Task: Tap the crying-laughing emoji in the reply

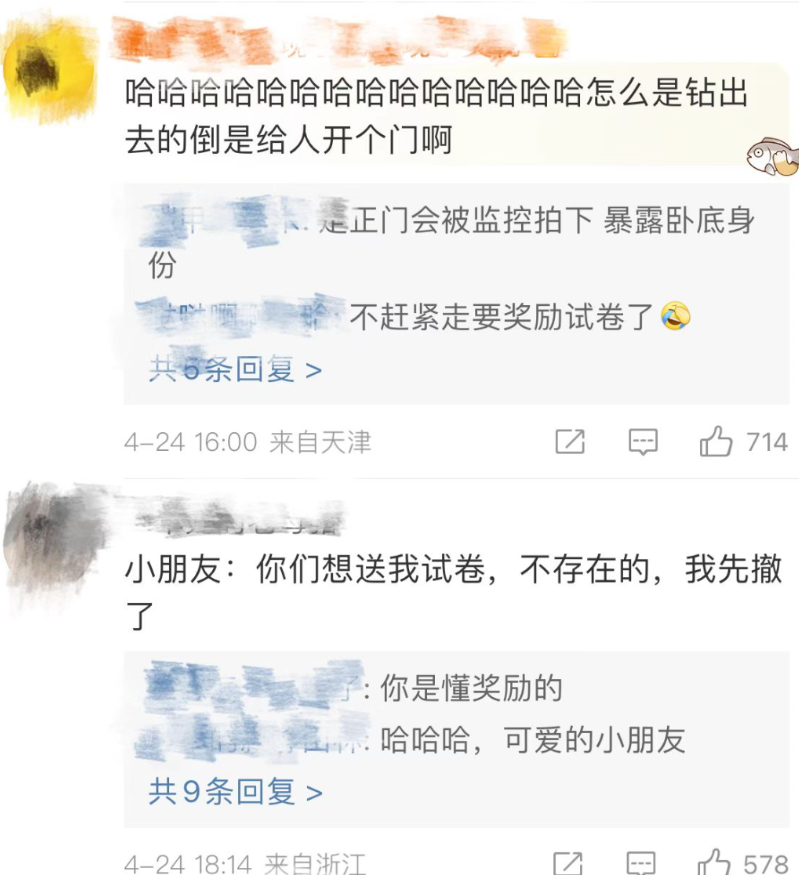Action: pyautogui.click(x=675, y=316)
